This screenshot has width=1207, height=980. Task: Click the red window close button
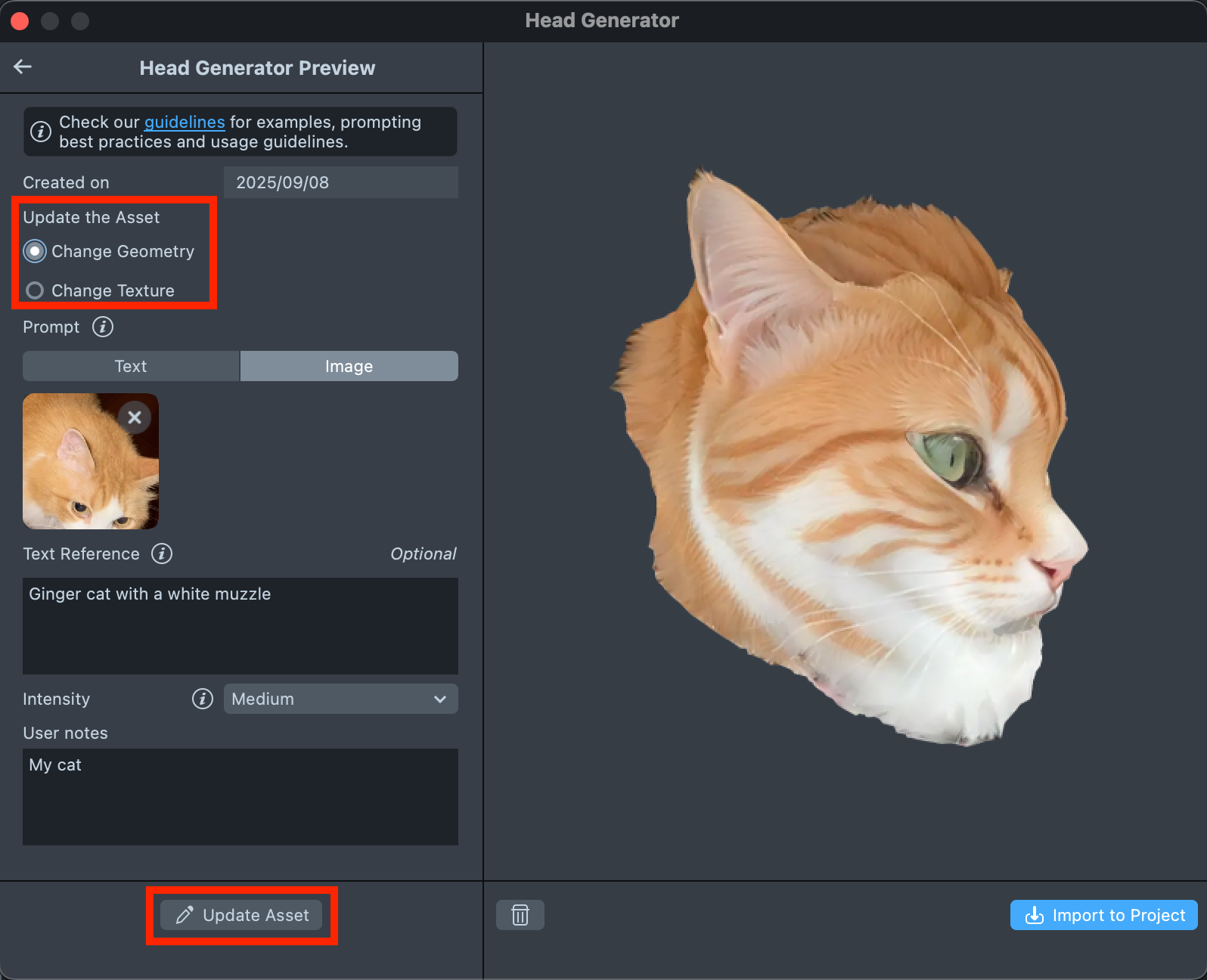(20, 21)
